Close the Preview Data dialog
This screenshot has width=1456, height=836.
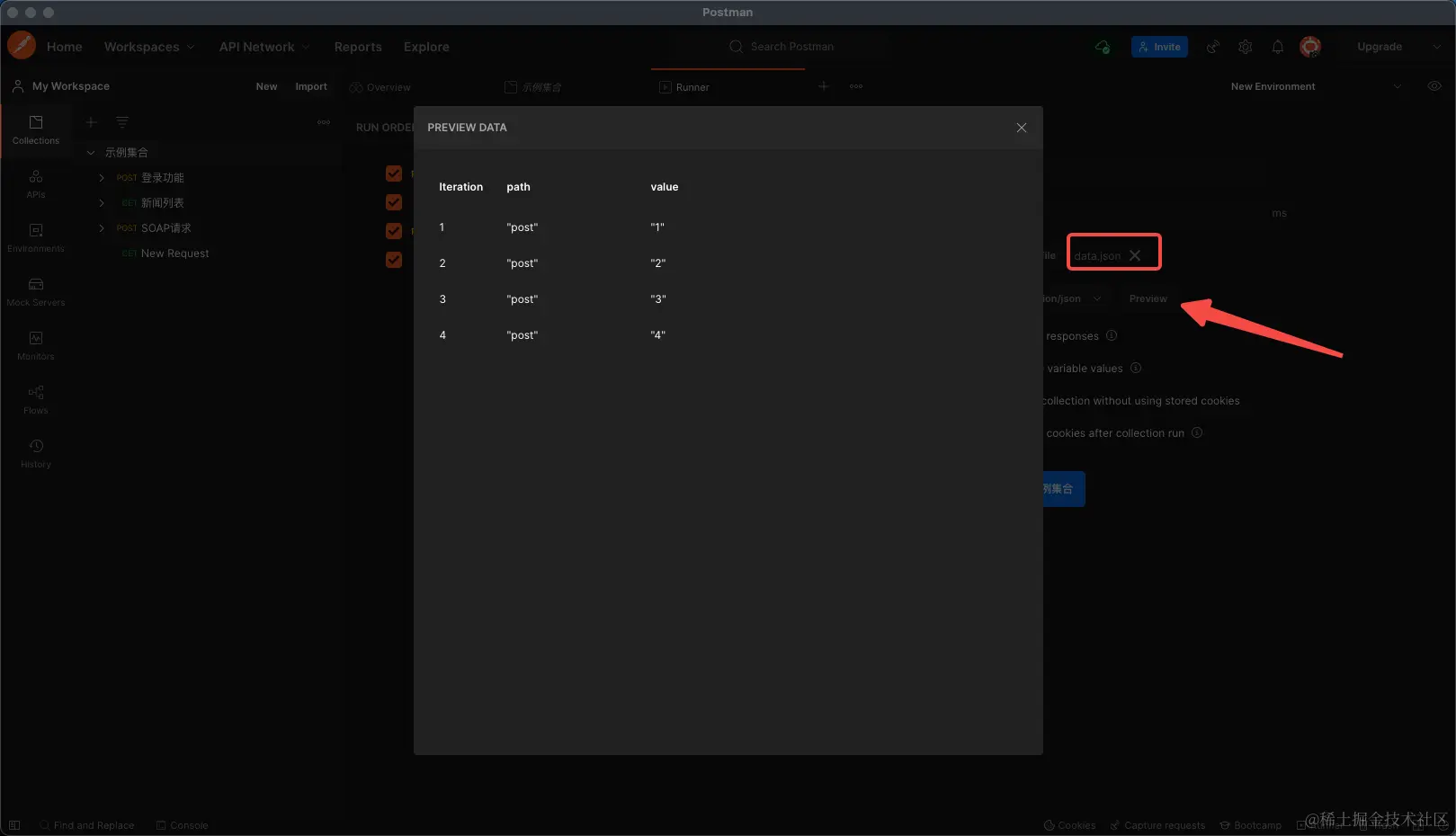pos(1022,128)
